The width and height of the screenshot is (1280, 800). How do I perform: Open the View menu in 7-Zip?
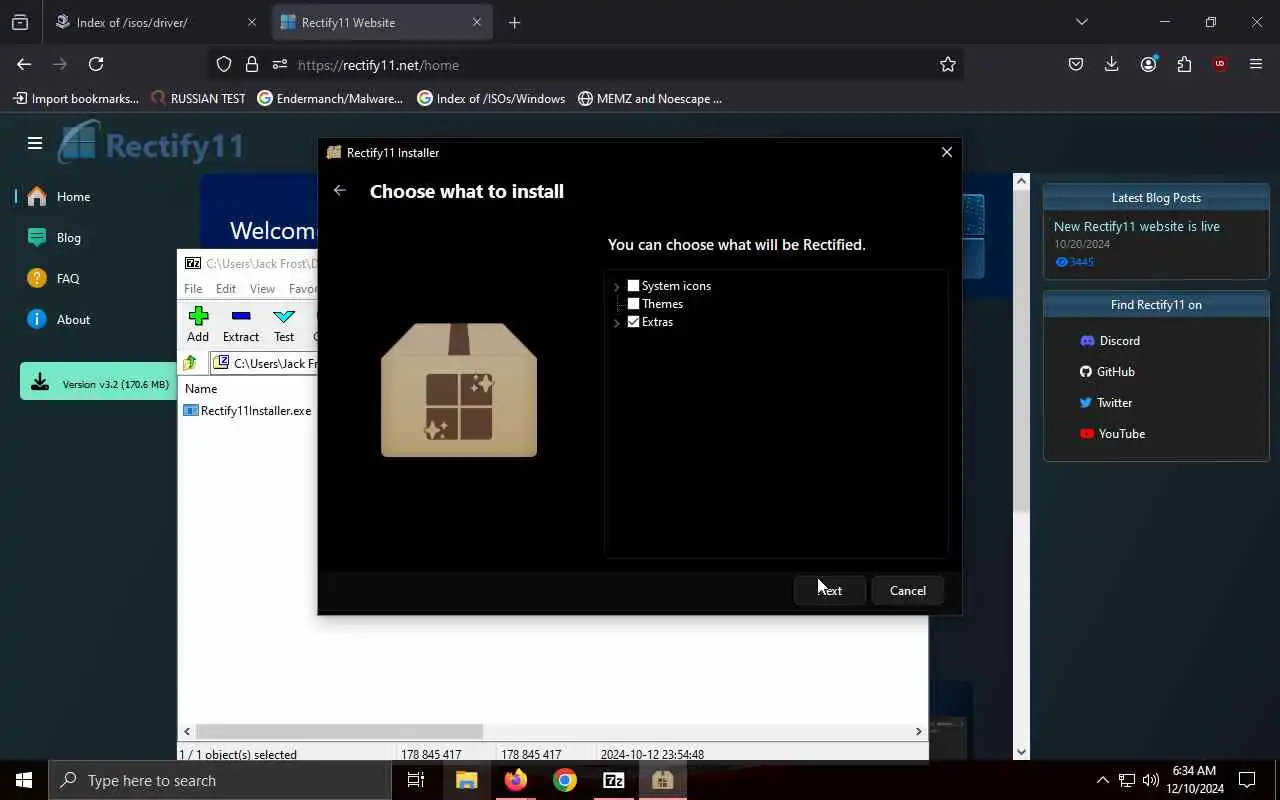(x=262, y=289)
